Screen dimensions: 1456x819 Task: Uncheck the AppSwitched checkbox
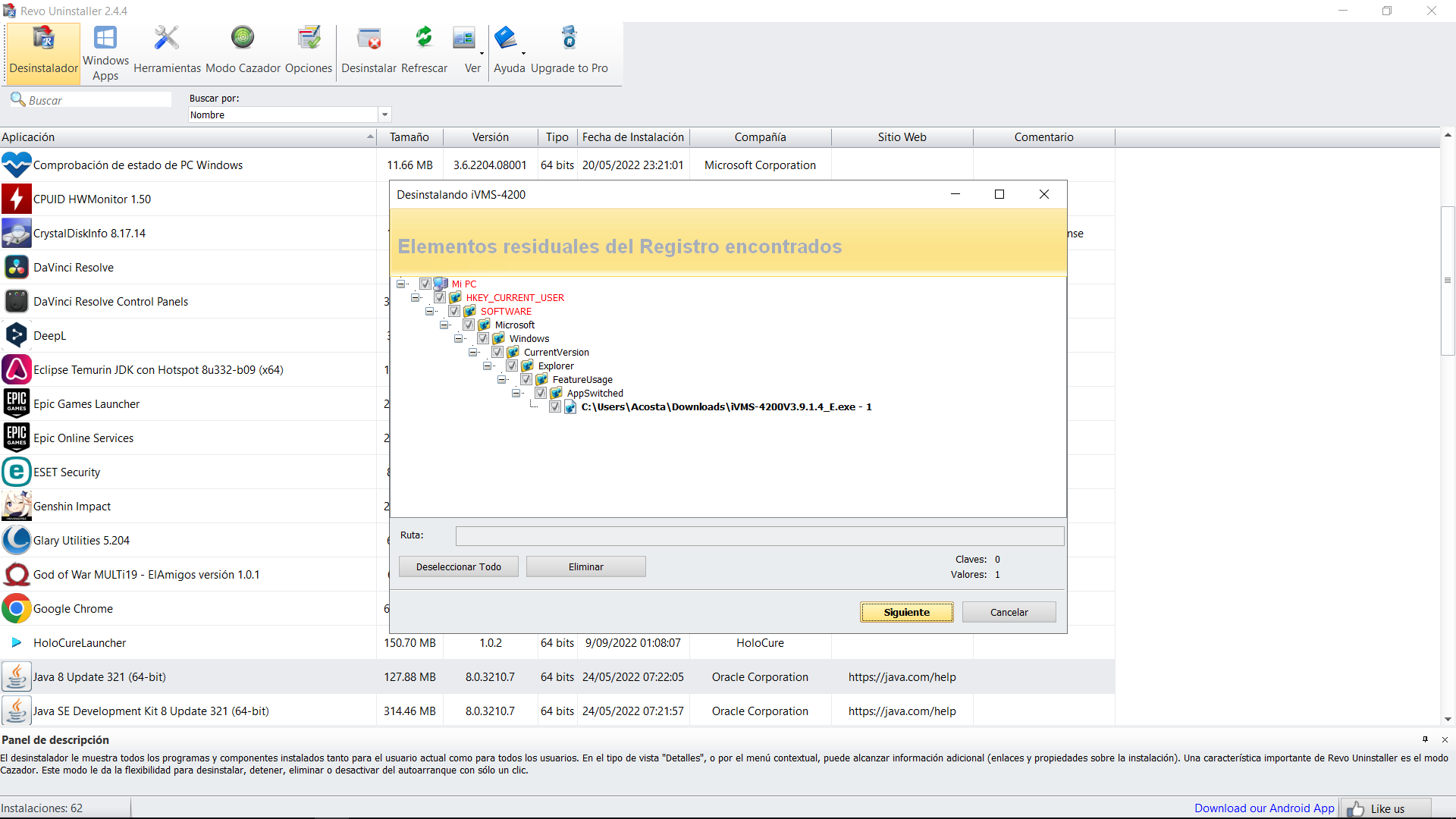(x=541, y=393)
